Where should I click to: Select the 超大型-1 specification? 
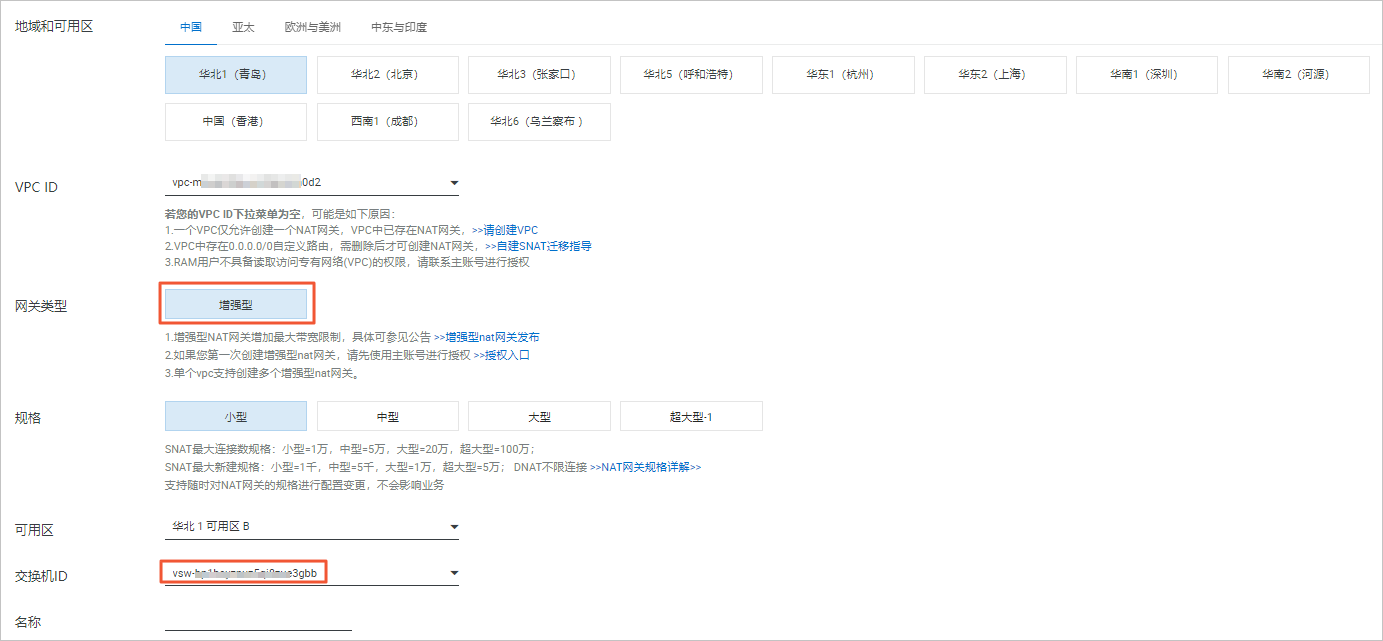pyautogui.click(x=691, y=417)
